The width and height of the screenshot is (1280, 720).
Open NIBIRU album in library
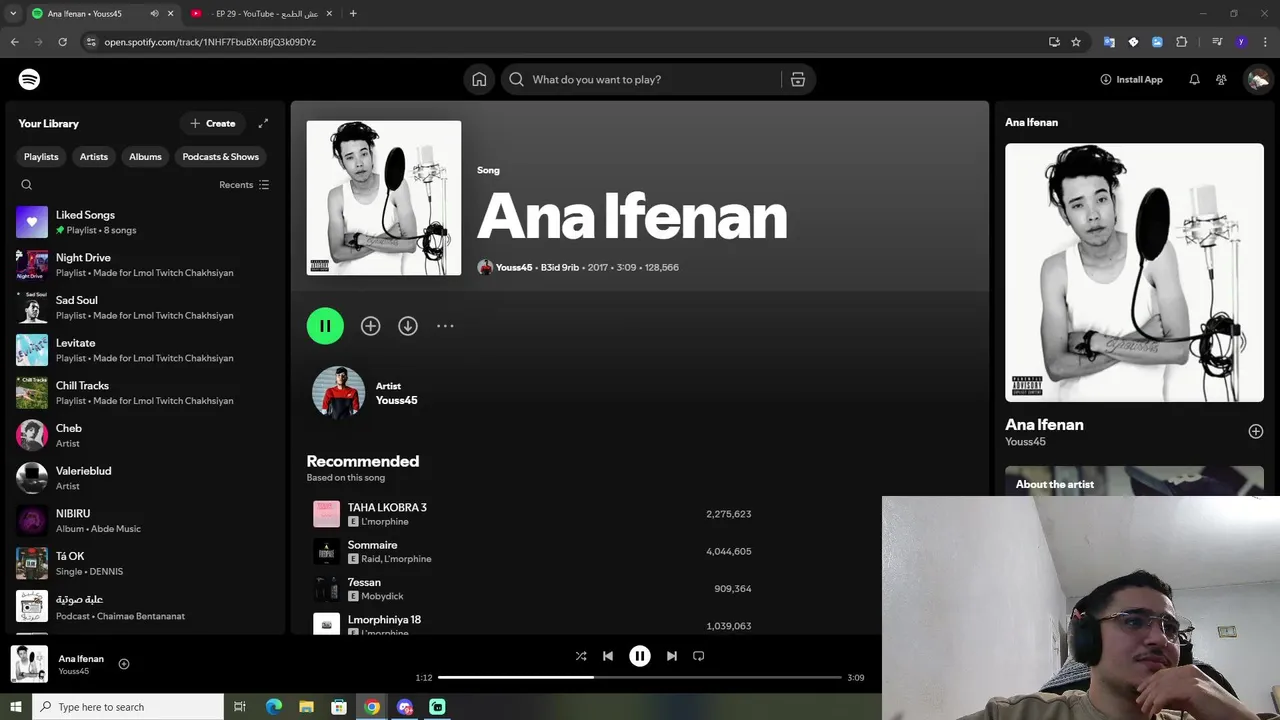click(144, 521)
